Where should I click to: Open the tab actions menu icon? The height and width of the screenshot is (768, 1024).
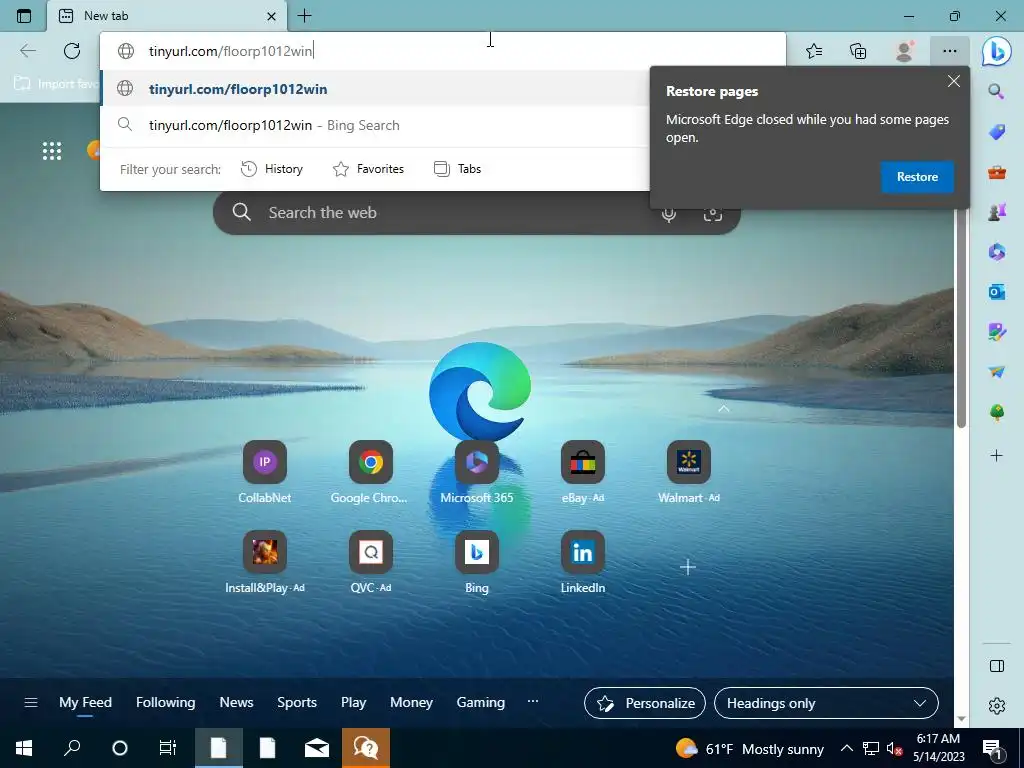(24, 16)
